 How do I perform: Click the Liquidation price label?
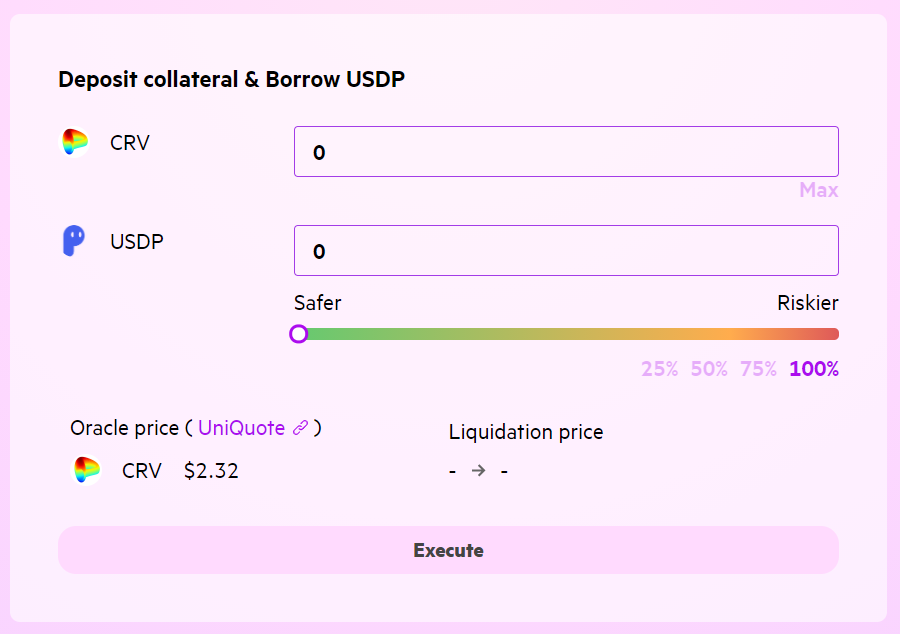(x=526, y=432)
